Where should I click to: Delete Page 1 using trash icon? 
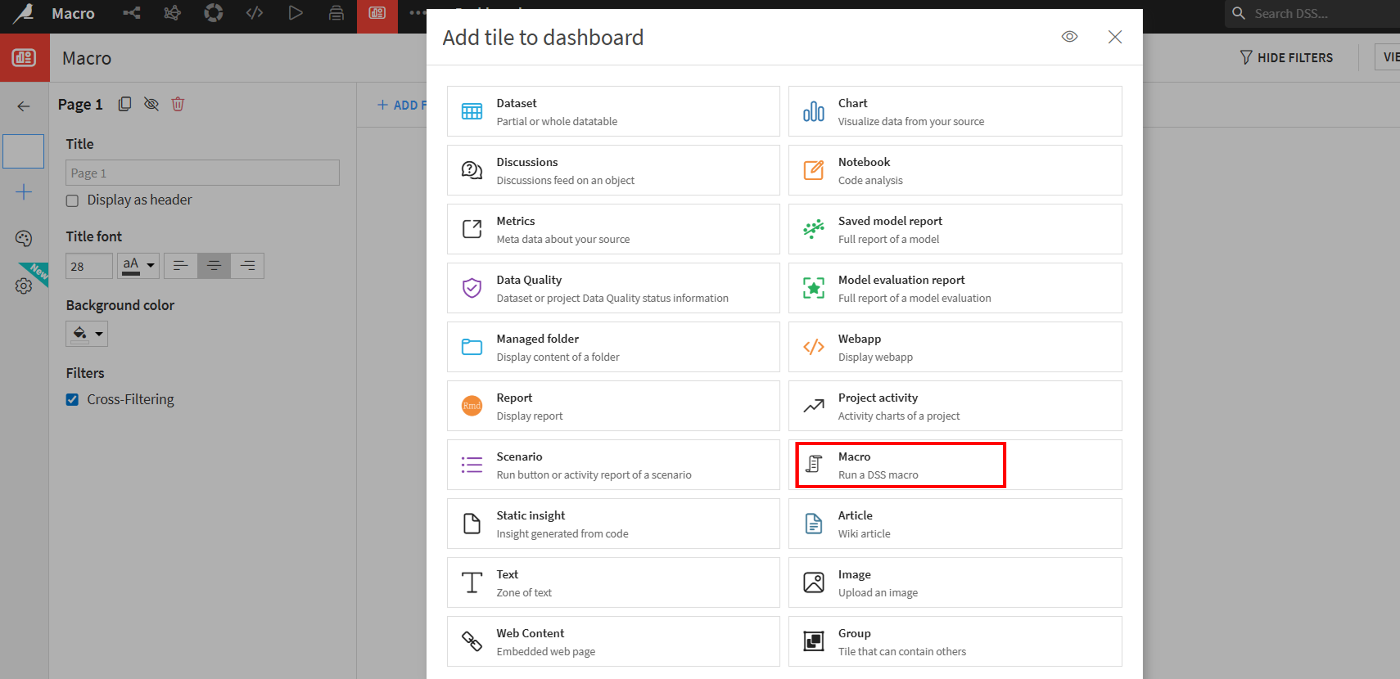[x=178, y=104]
